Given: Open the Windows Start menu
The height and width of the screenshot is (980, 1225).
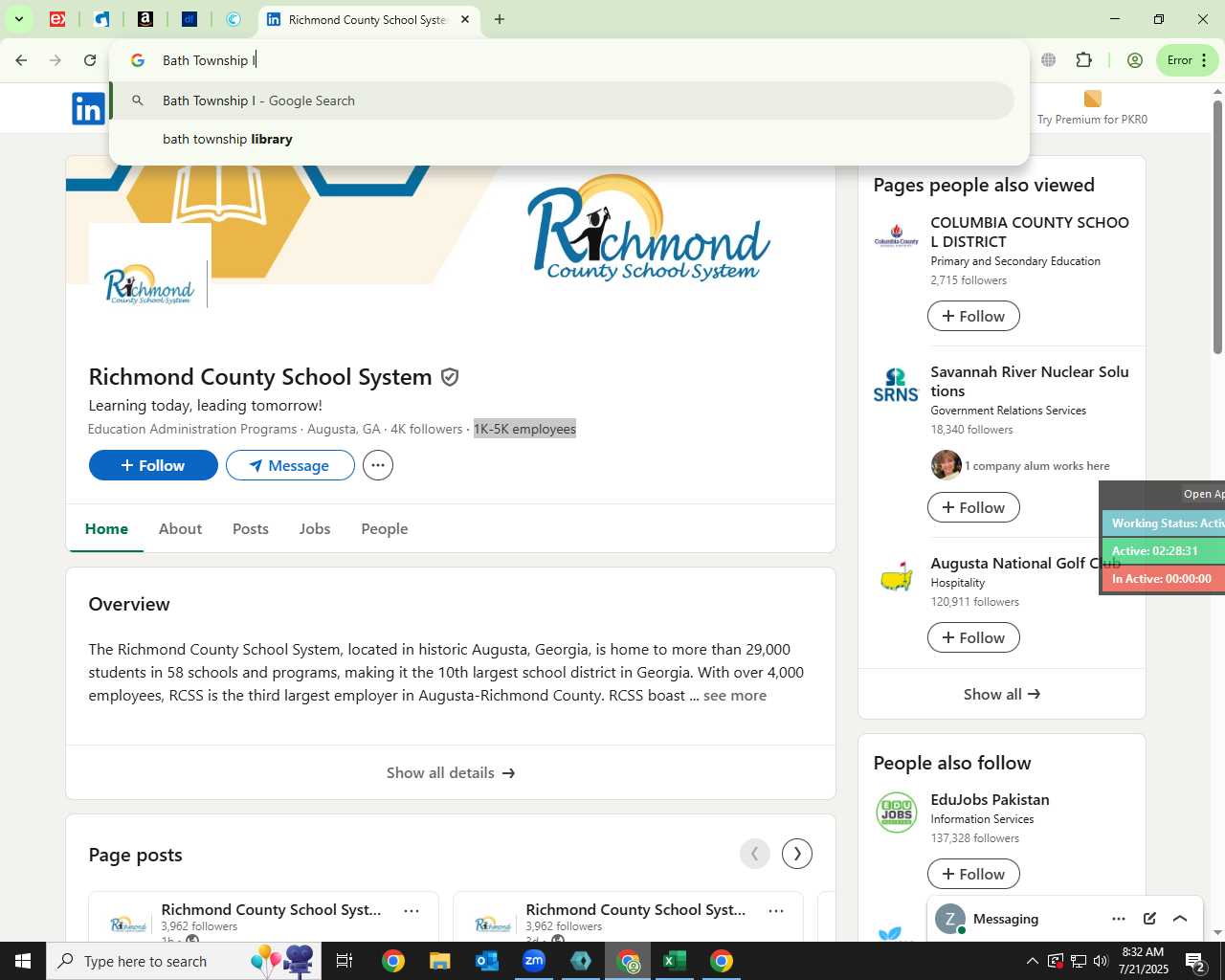Looking at the screenshot, I should click(x=23, y=961).
